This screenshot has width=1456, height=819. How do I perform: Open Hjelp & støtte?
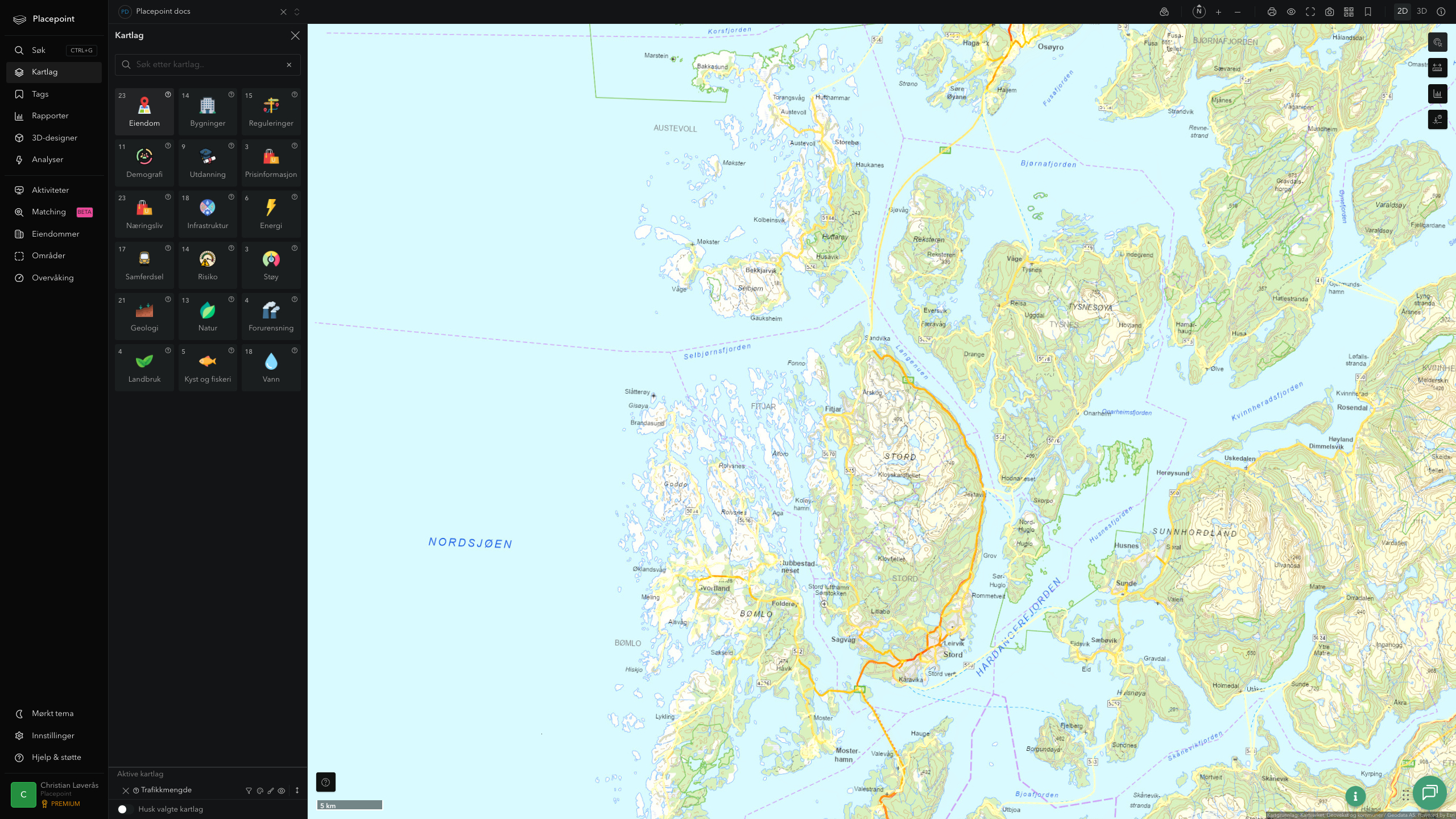pyautogui.click(x=54, y=757)
